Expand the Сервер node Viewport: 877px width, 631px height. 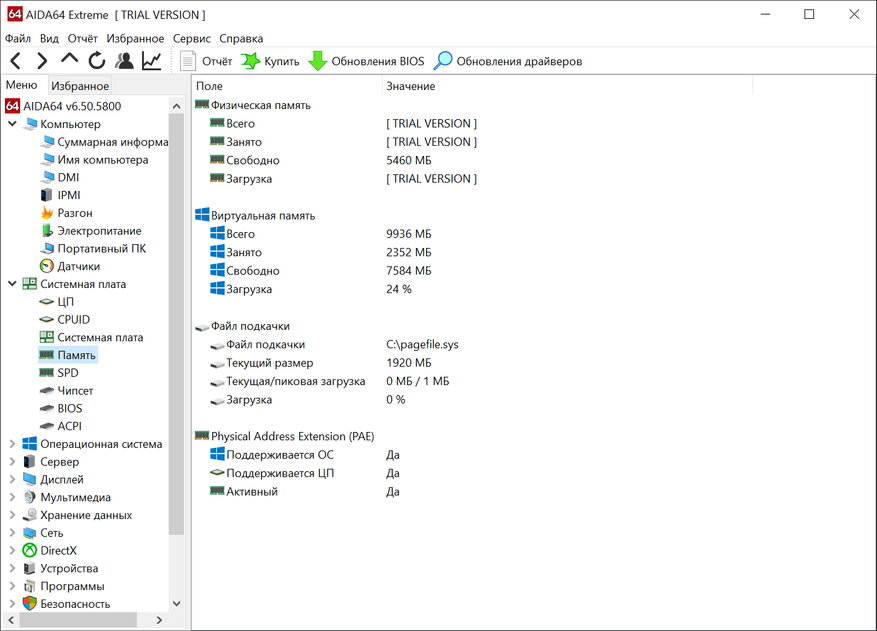tap(12, 462)
